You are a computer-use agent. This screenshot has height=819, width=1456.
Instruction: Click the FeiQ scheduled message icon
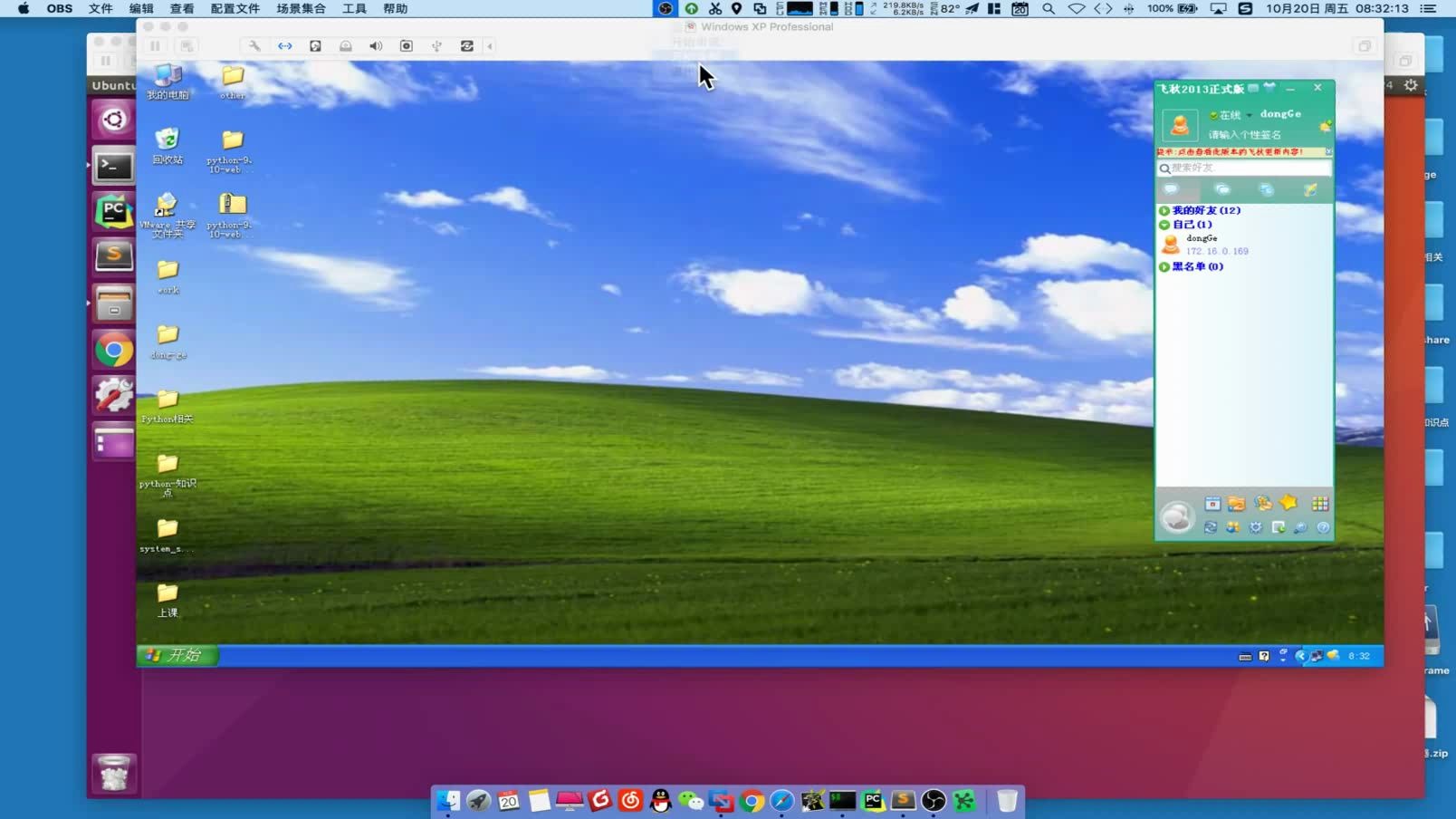(1278, 527)
